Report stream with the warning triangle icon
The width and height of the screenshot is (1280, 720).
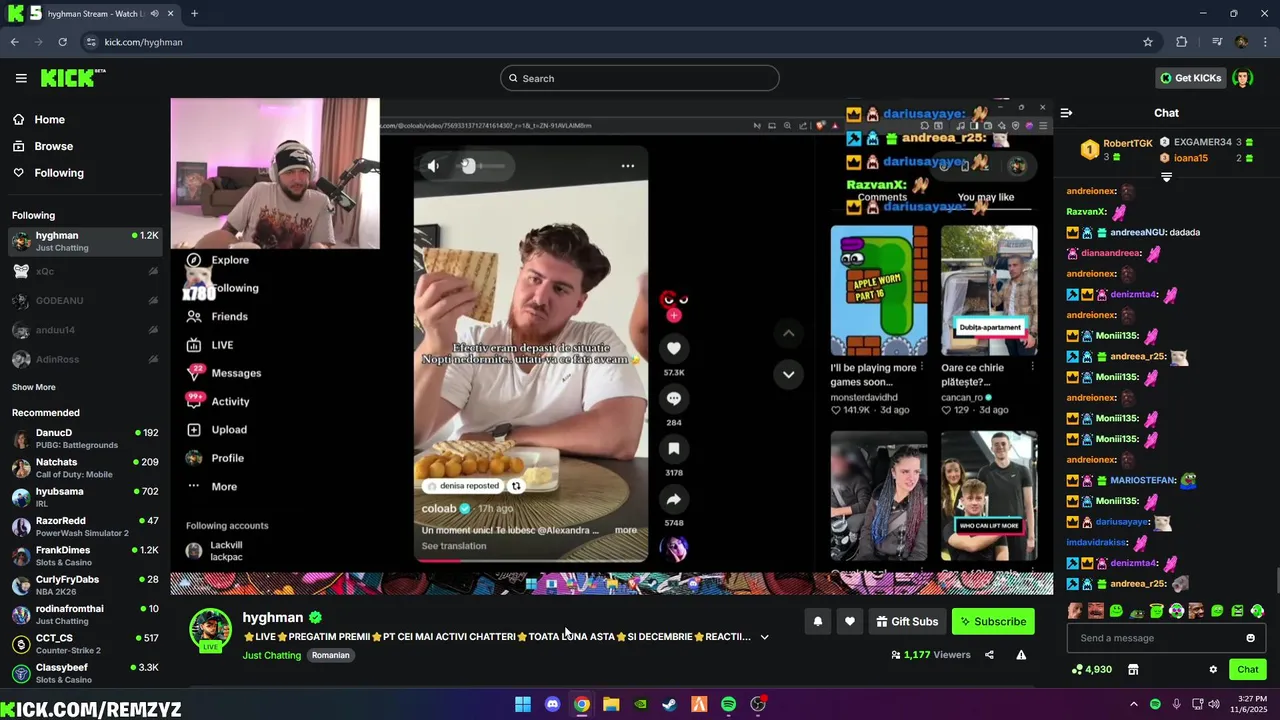(1021, 655)
